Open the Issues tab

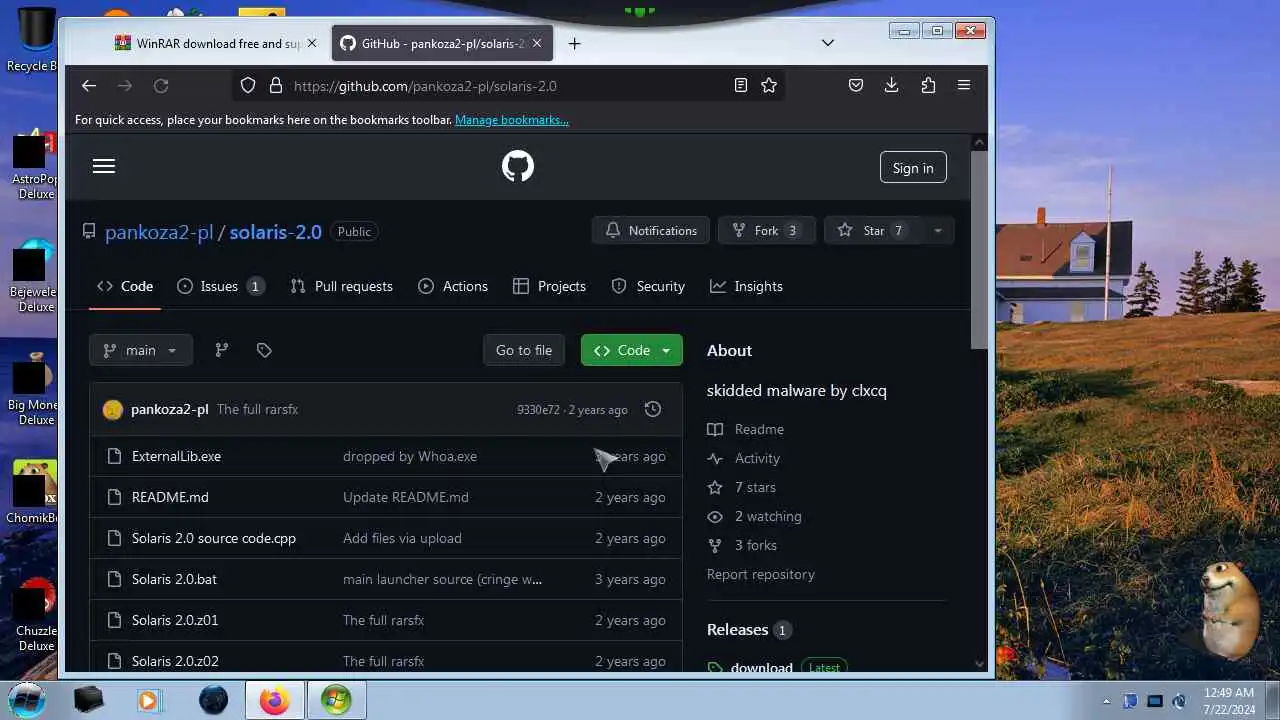click(220, 286)
